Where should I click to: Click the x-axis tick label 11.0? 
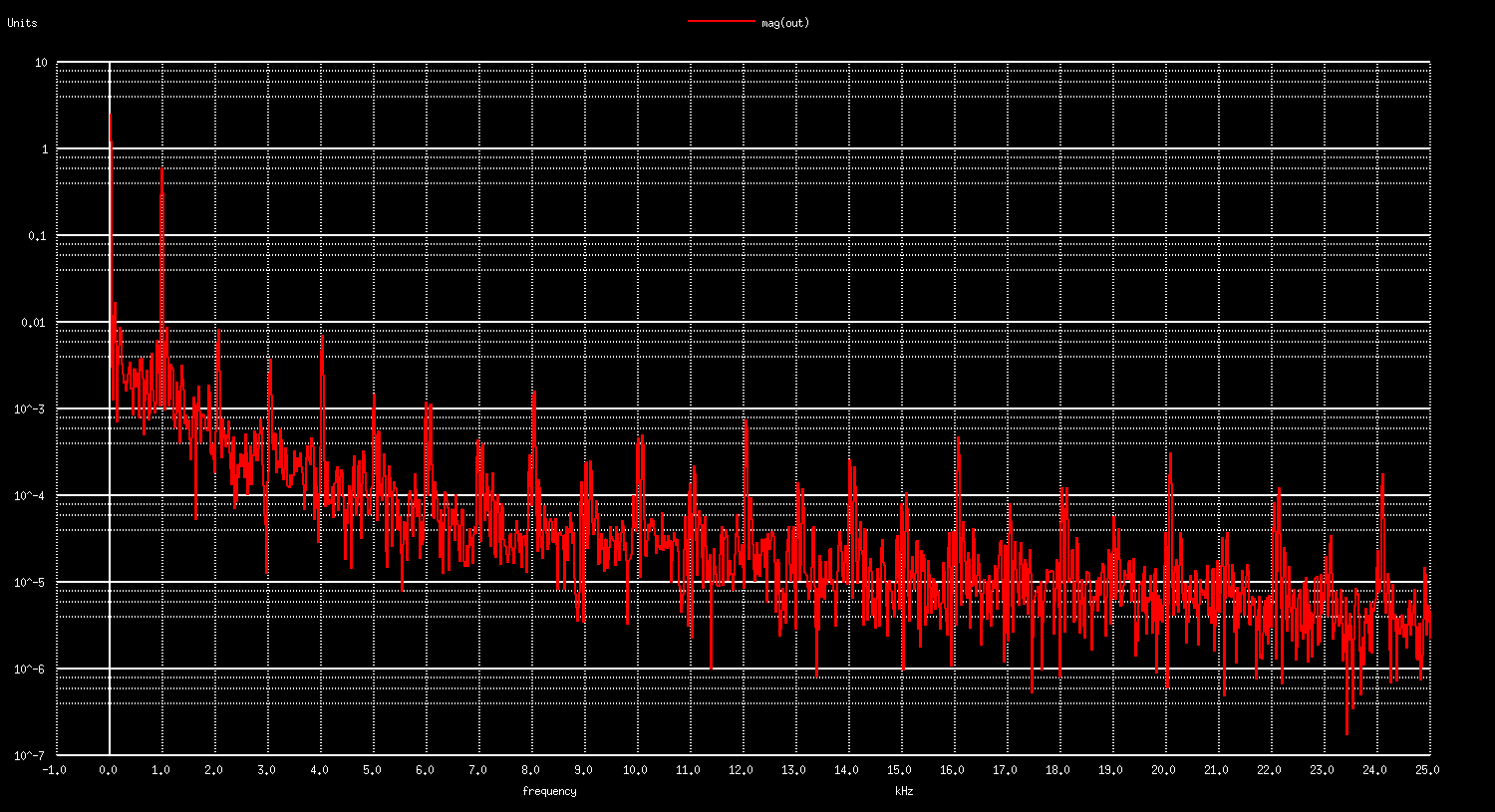[x=689, y=770]
